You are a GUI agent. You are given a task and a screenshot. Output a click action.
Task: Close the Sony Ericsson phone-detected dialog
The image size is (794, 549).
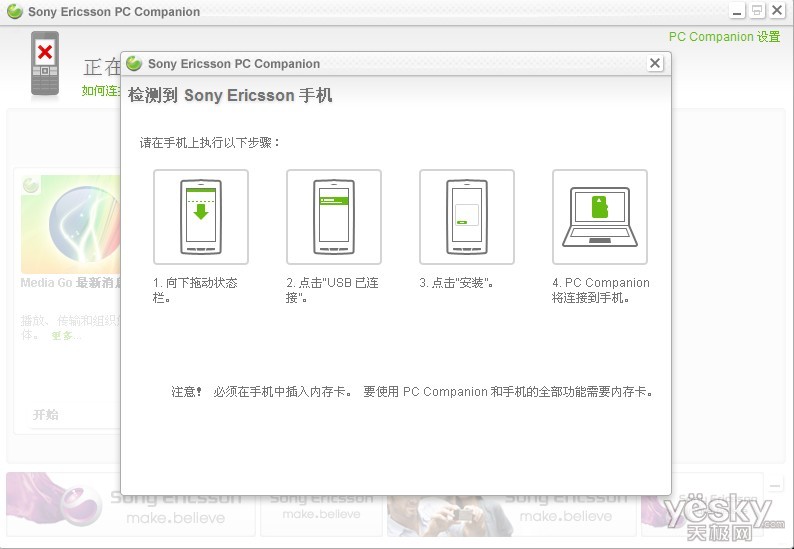655,63
